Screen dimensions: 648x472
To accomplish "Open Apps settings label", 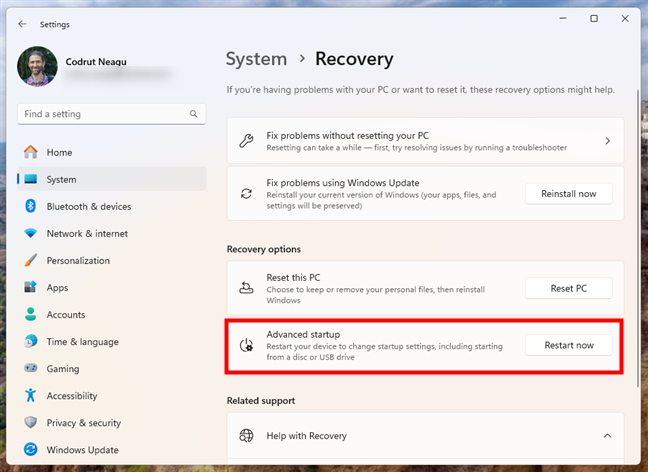I will 57,288.
